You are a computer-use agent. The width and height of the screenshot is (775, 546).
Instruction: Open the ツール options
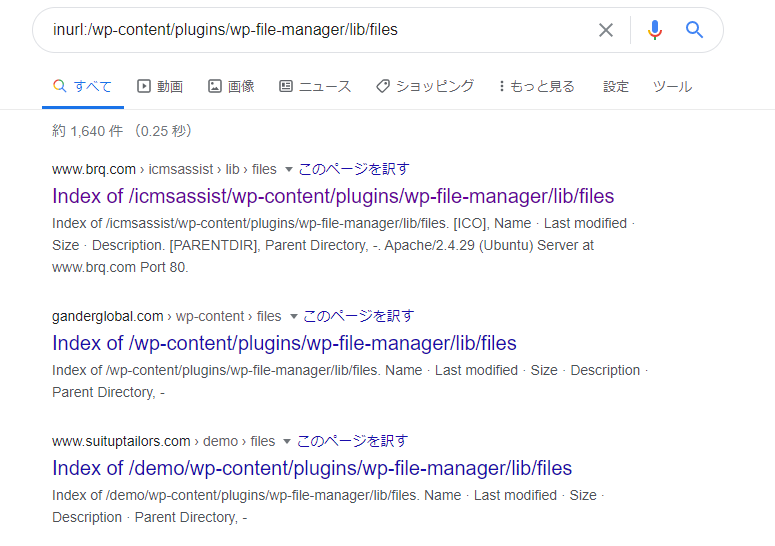[x=672, y=86]
